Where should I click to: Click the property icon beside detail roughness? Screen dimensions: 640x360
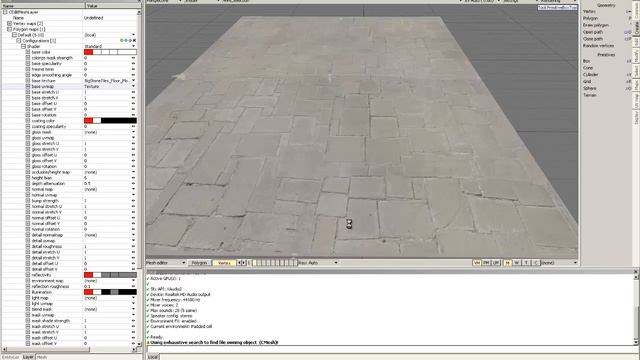pos(28,247)
